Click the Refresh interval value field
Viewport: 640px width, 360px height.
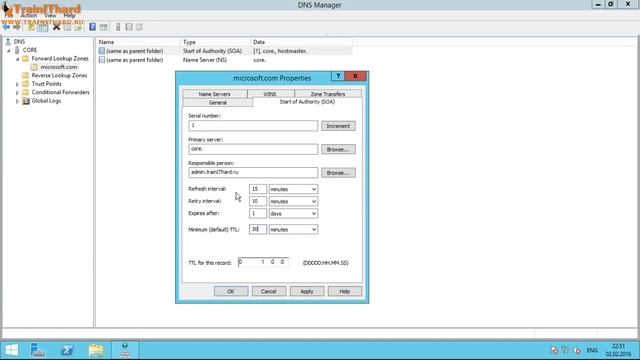[258, 189]
